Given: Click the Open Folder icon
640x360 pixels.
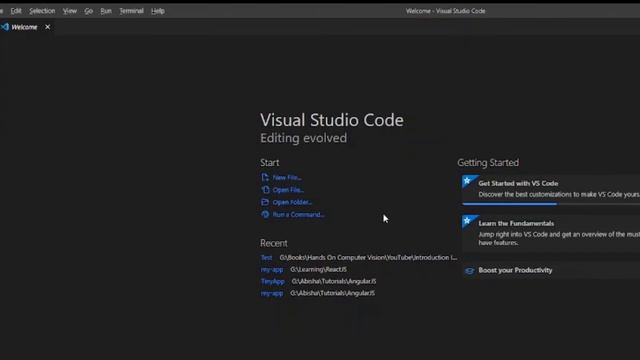Looking at the screenshot, I should click(265, 202).
